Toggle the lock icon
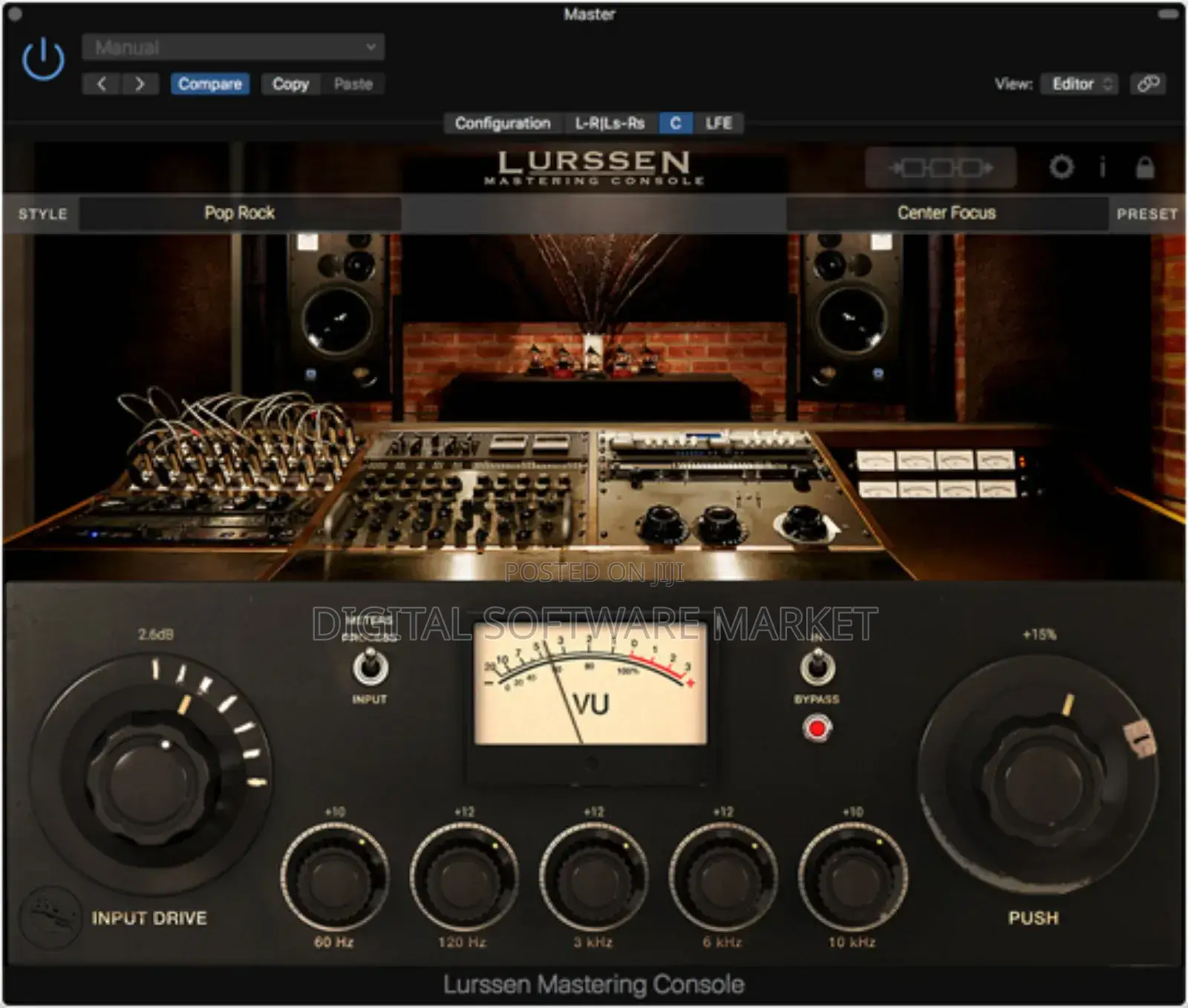The image size is (1188, 1008). (x=1145, y=167)
